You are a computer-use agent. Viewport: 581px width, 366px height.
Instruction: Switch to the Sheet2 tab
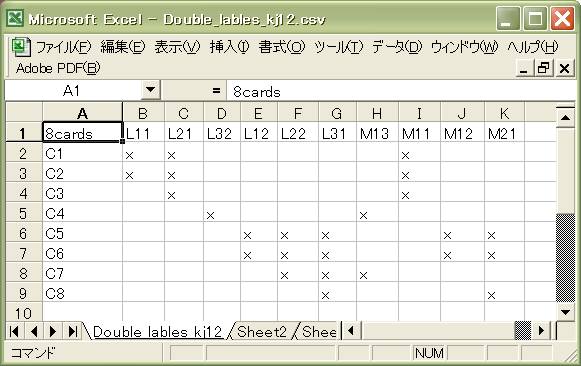tap(262, 332)
